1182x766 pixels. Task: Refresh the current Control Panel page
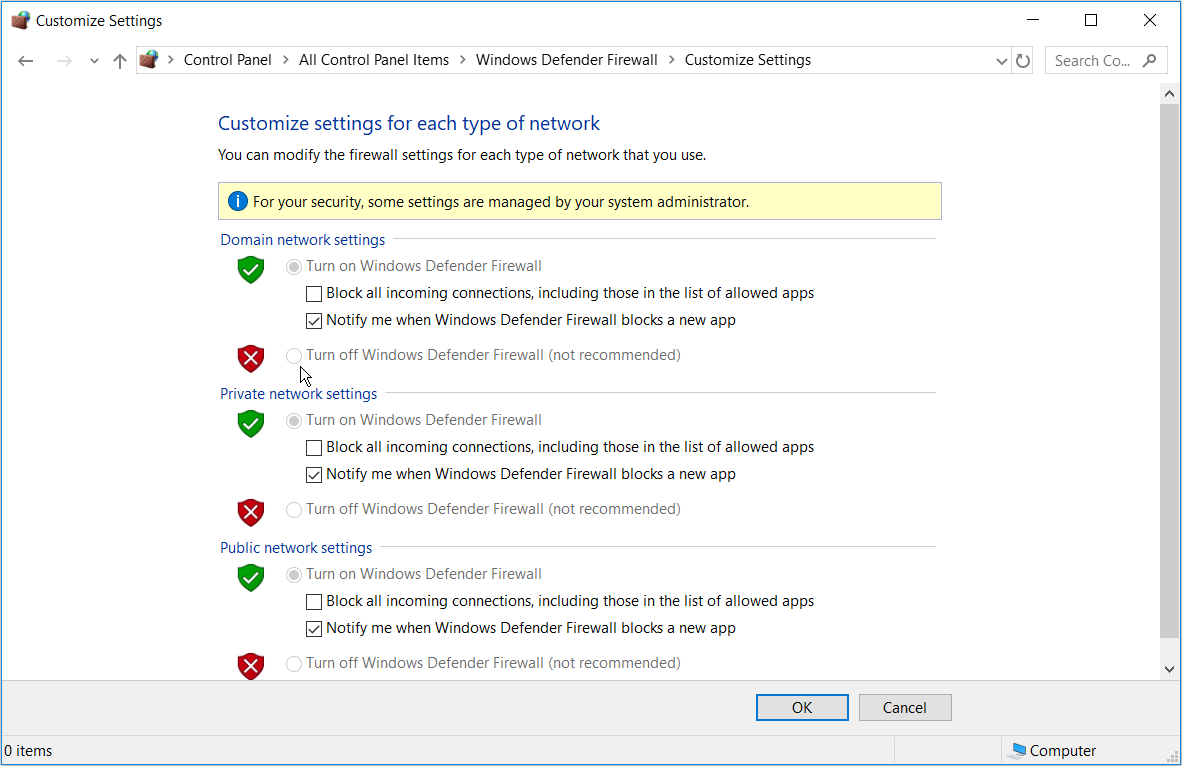[x=1022, y=60]
